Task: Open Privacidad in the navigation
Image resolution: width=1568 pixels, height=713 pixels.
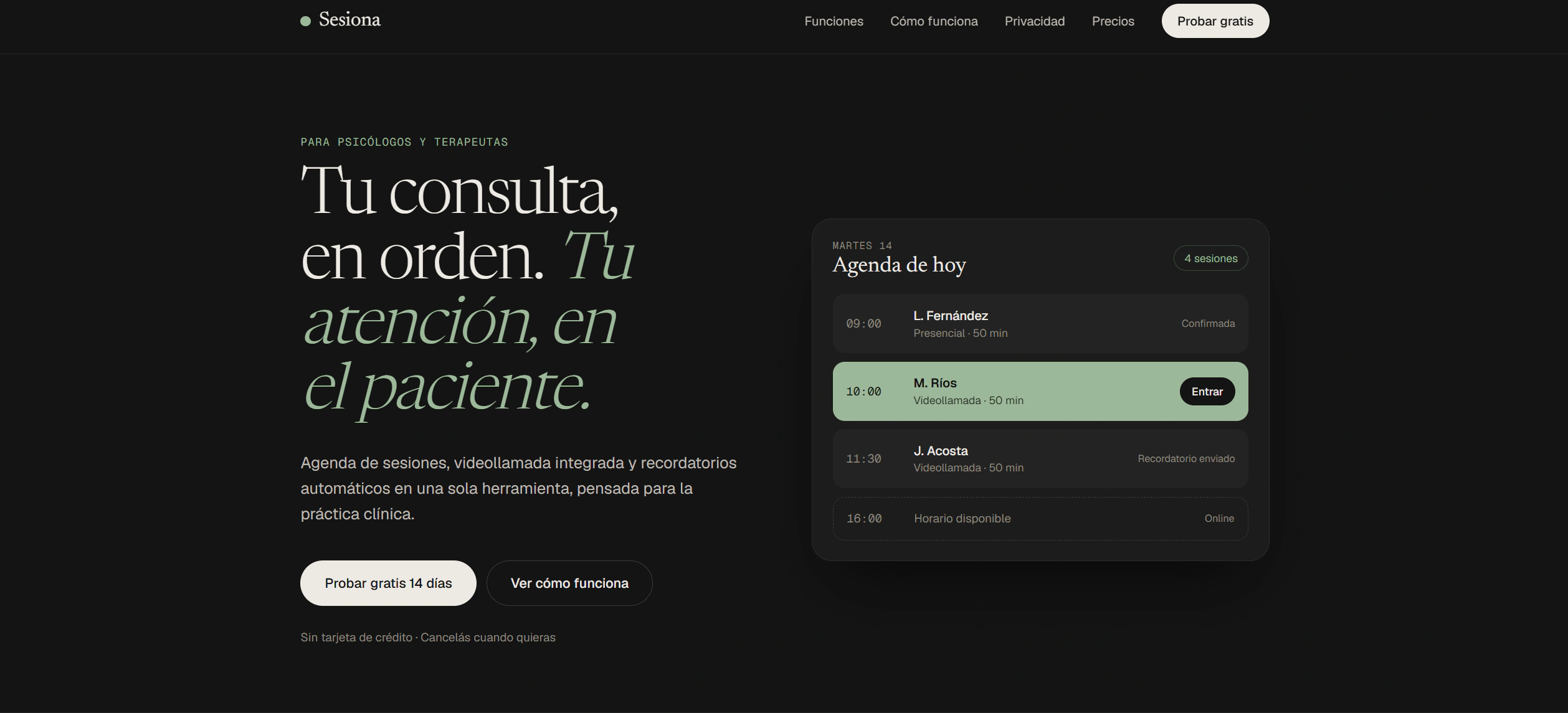Action: pos(1035,21)
